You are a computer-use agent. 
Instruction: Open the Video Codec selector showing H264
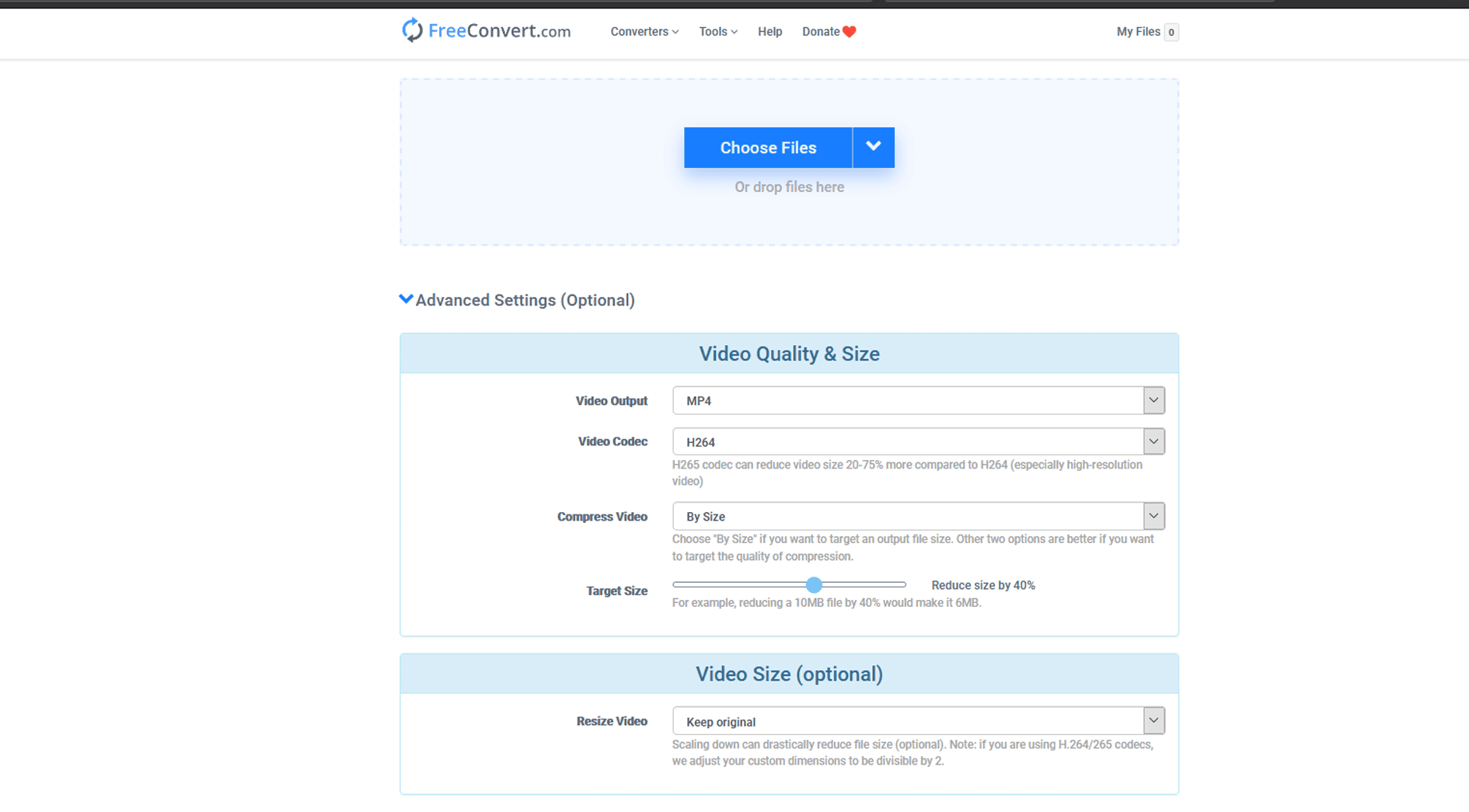894,441
